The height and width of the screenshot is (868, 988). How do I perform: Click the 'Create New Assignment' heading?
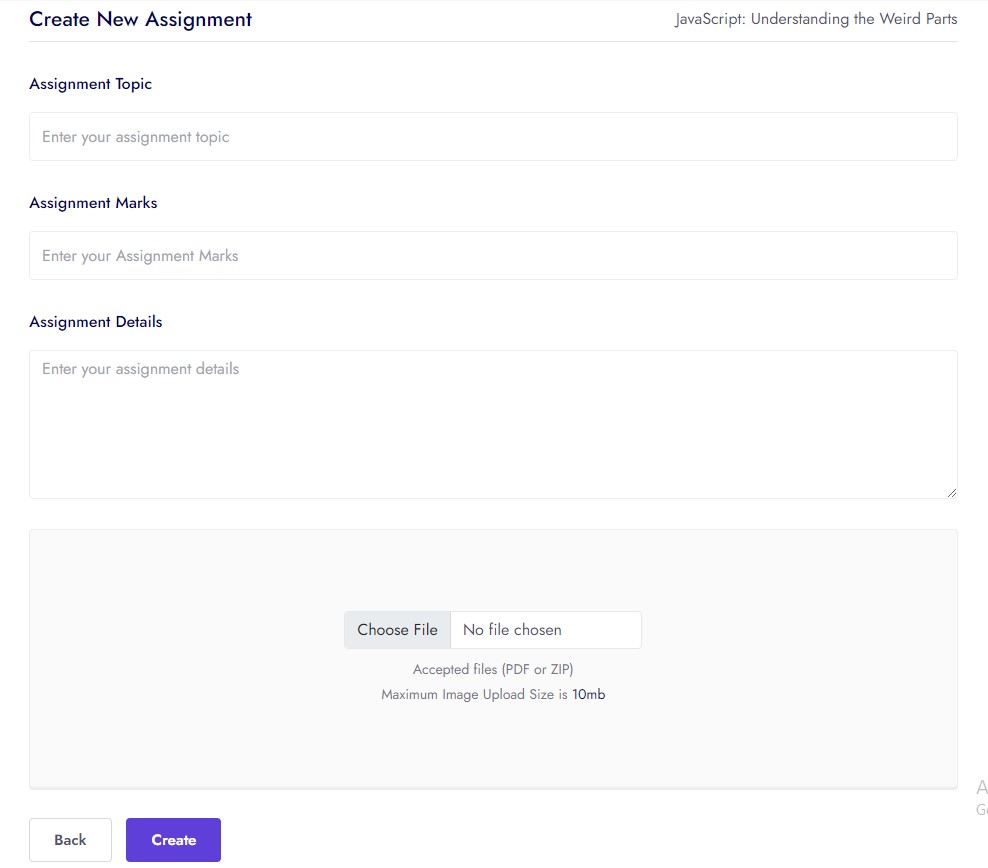point(140,19)
